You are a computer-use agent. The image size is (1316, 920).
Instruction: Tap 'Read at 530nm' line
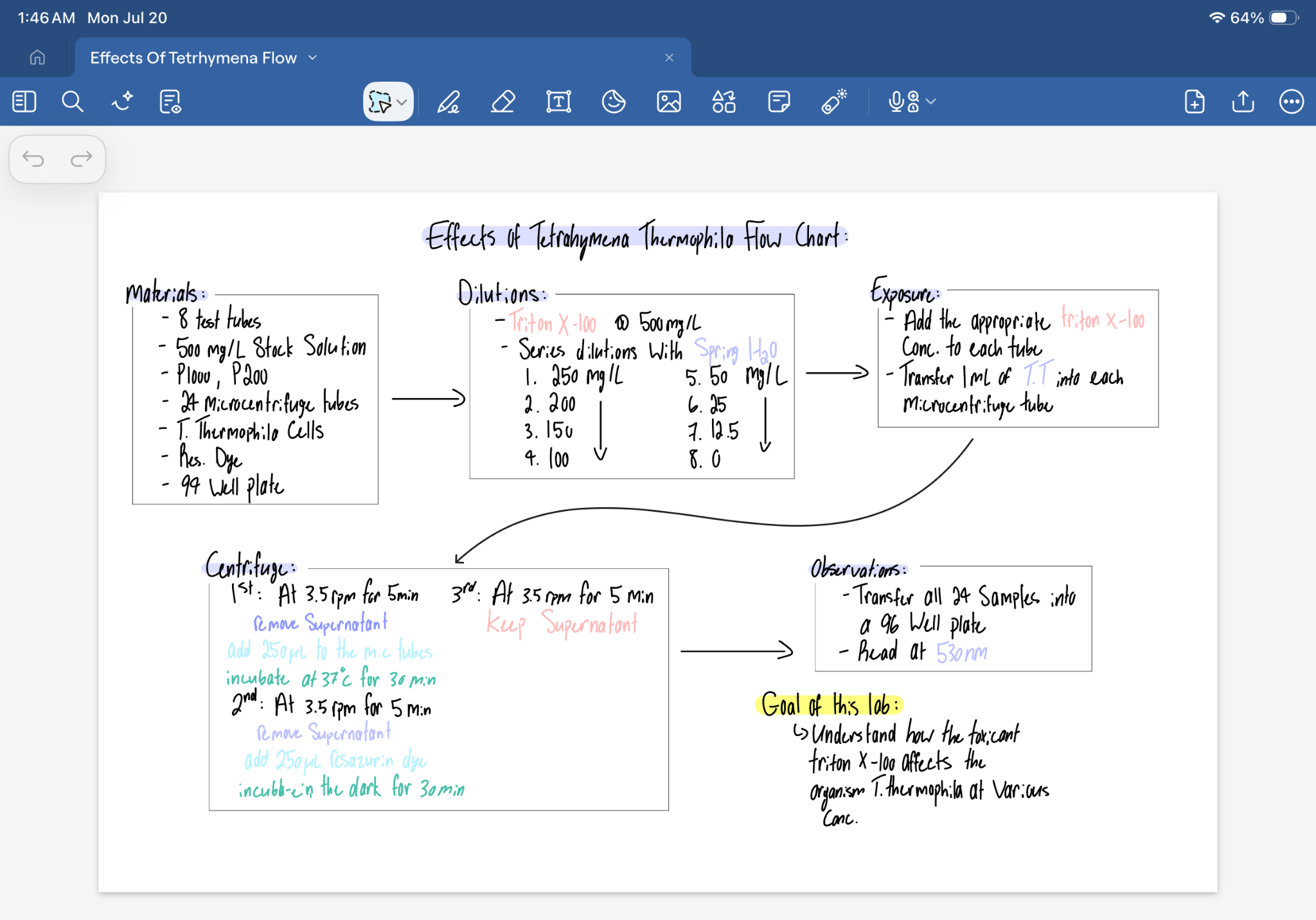923,652
